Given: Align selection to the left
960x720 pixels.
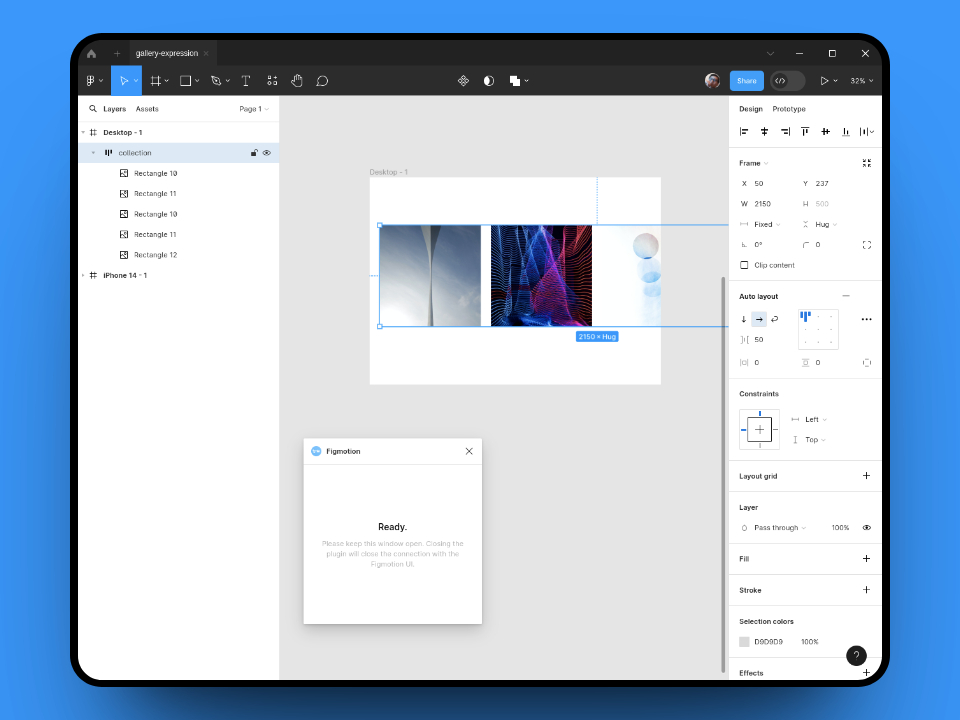Looking at the screenshot, I should click(744, 132).
